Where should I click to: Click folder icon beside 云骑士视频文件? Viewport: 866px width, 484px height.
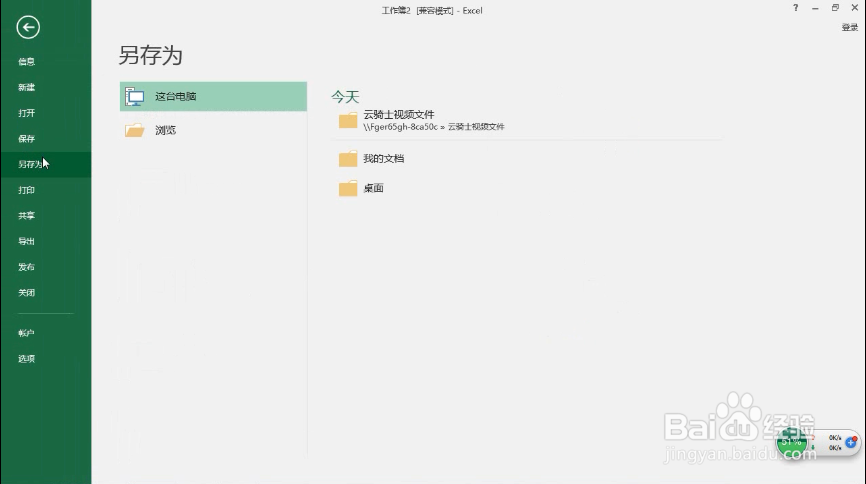[348, 120]
